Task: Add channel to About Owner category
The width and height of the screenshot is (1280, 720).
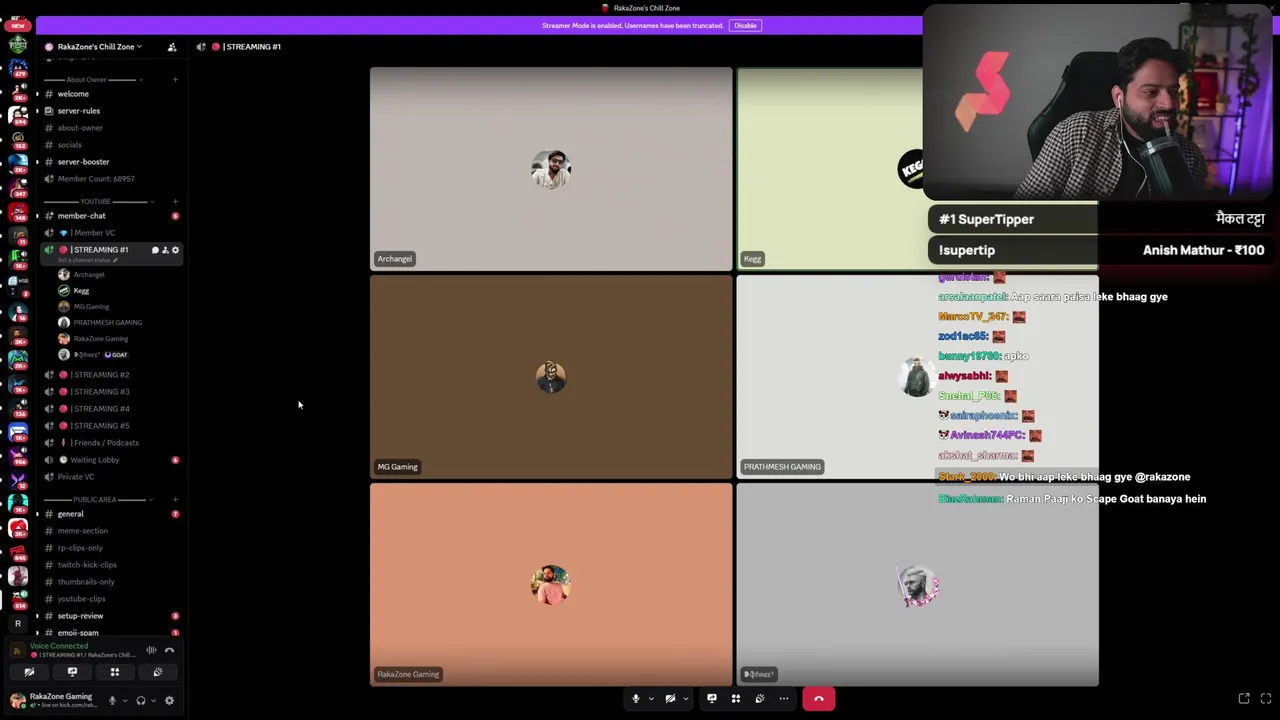Action: [x=175, y=80]
